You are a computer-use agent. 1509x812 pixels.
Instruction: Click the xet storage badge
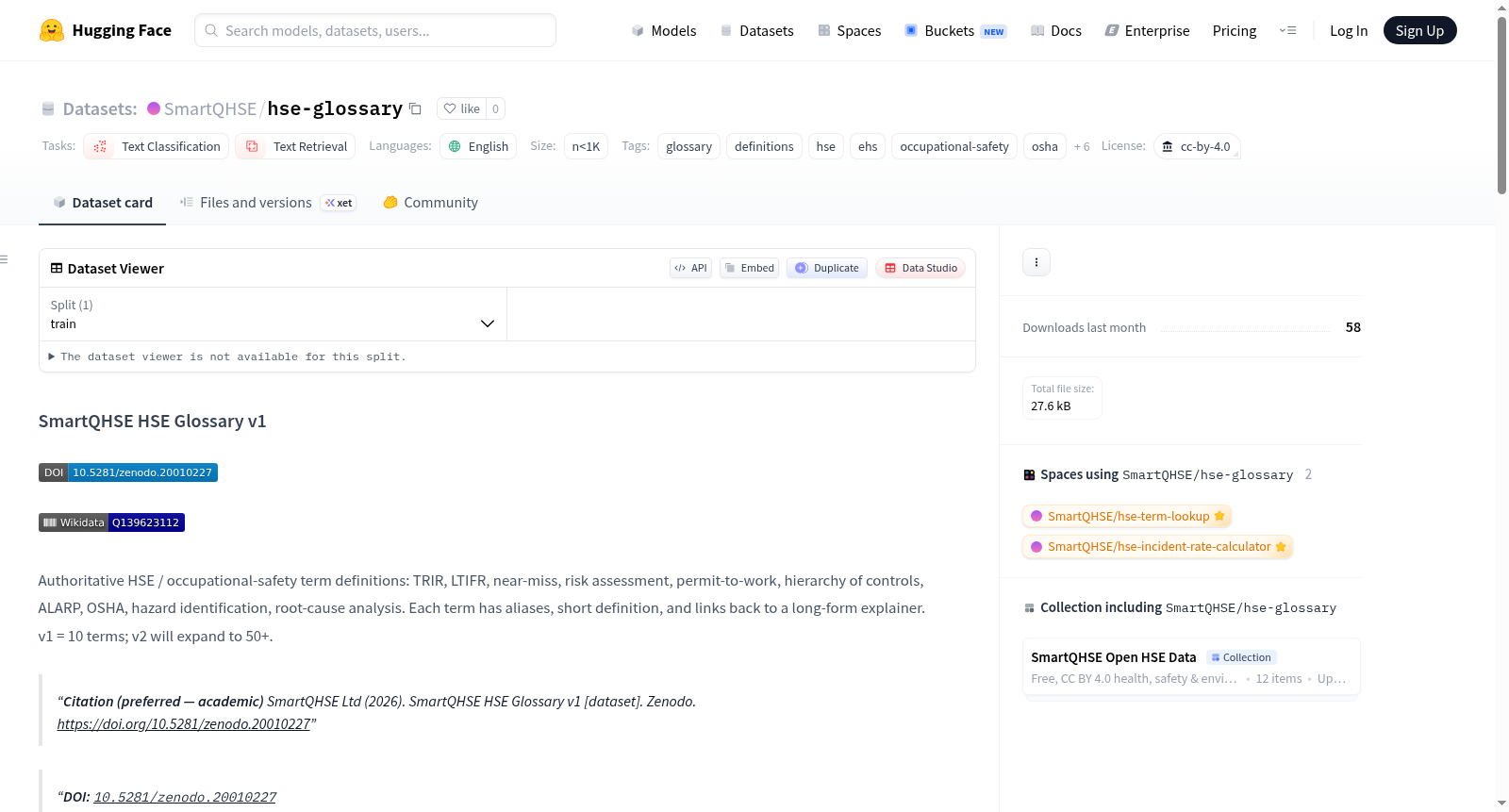point(339,203)
